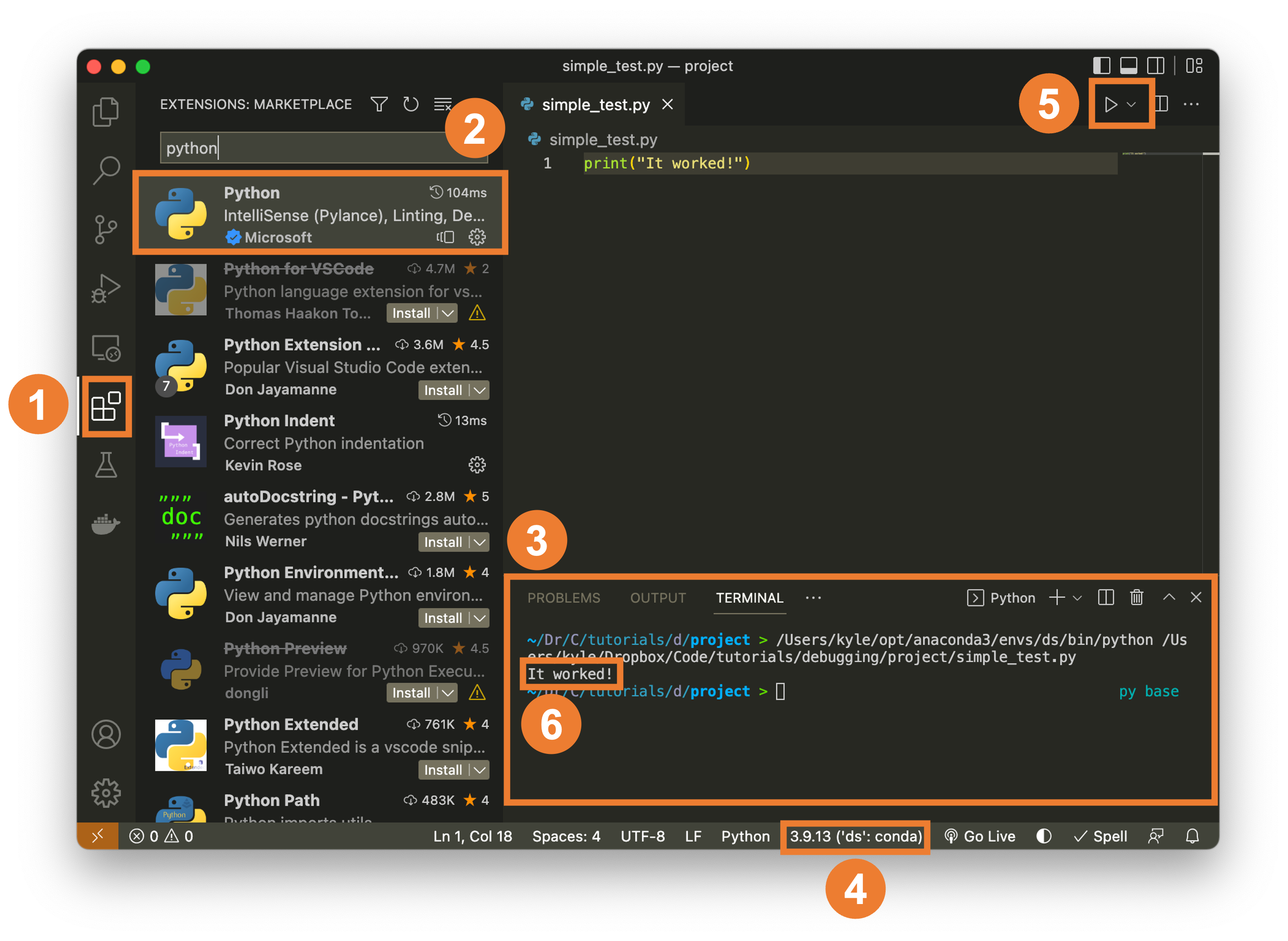Open the Remote Explorer view
This screenshot has height=941, width=1288.
click(x=106, y=348)
